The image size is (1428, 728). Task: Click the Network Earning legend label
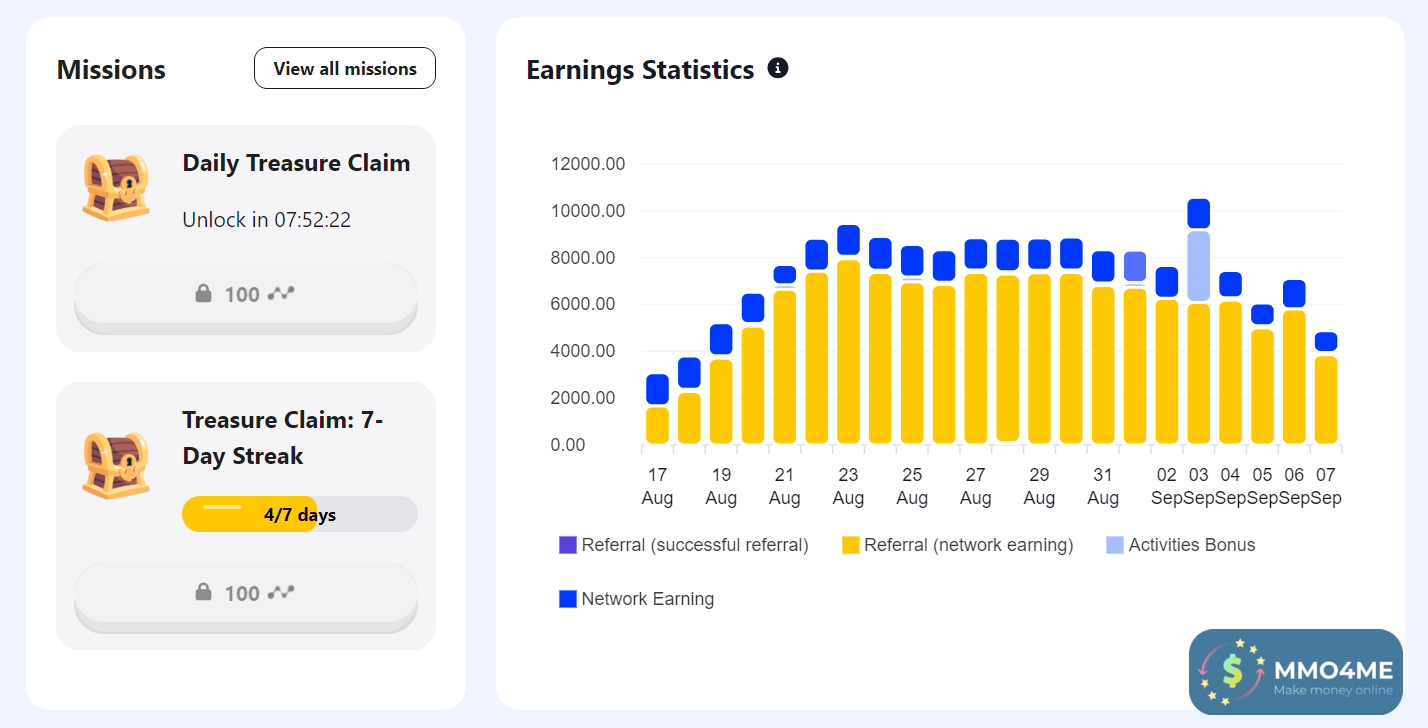point(648,599)
